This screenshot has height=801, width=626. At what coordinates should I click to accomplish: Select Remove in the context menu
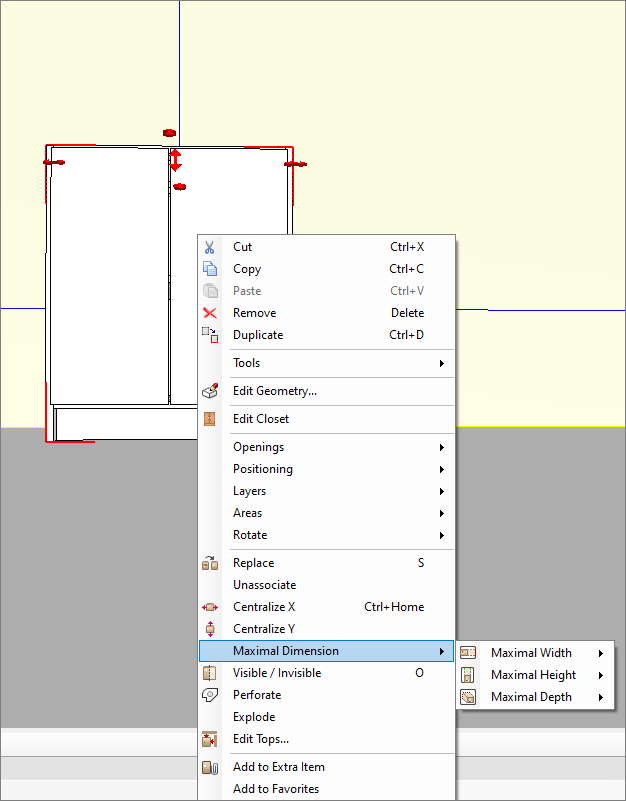click(x=326, y=313)
